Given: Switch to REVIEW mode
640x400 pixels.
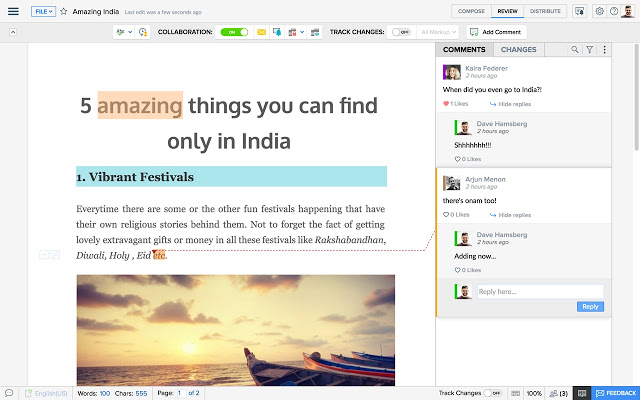Looking at the screenshot, I should point(507,11).
